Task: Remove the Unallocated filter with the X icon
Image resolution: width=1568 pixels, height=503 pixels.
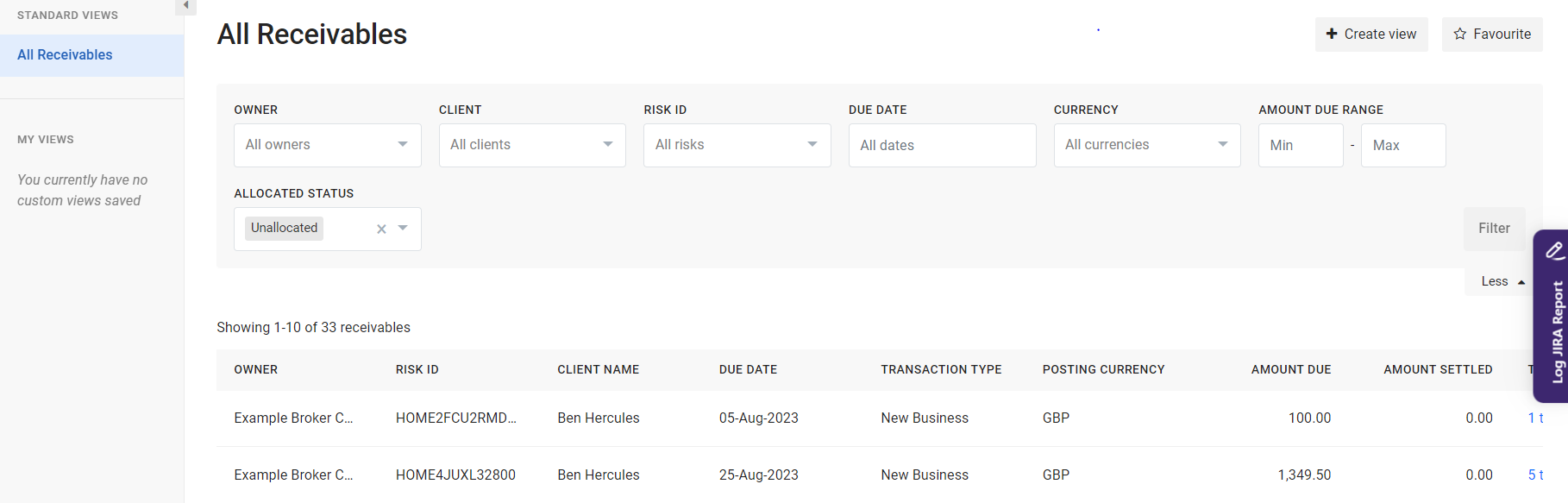Action: [381, 229]
